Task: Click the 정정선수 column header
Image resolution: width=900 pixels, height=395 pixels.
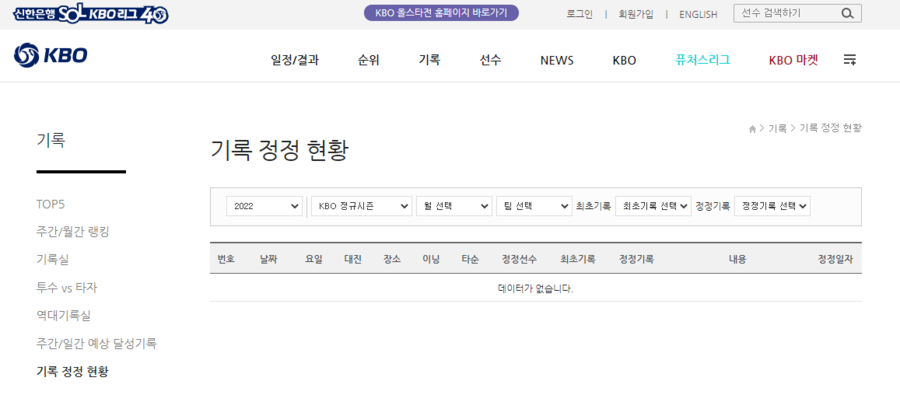Action: (519, 260)
